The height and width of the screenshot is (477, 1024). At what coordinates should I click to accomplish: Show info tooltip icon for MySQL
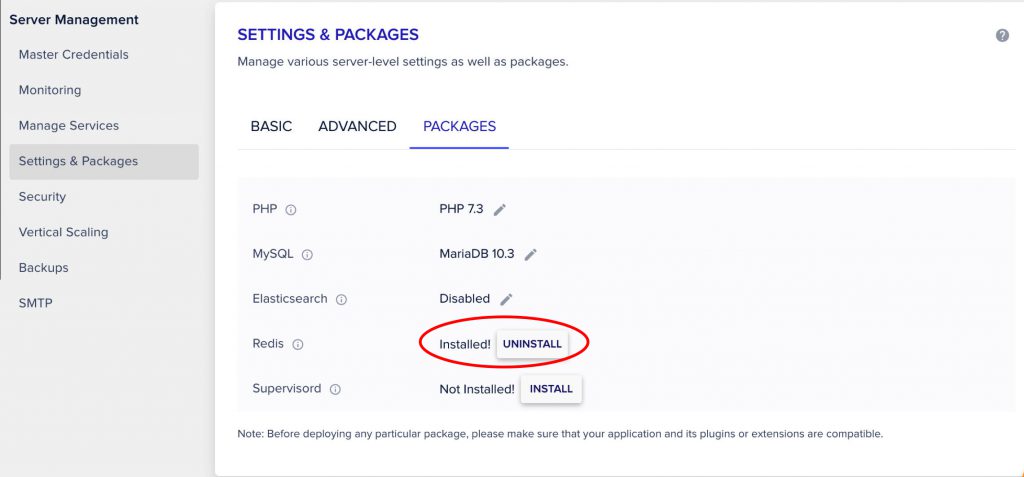(307, 255)
